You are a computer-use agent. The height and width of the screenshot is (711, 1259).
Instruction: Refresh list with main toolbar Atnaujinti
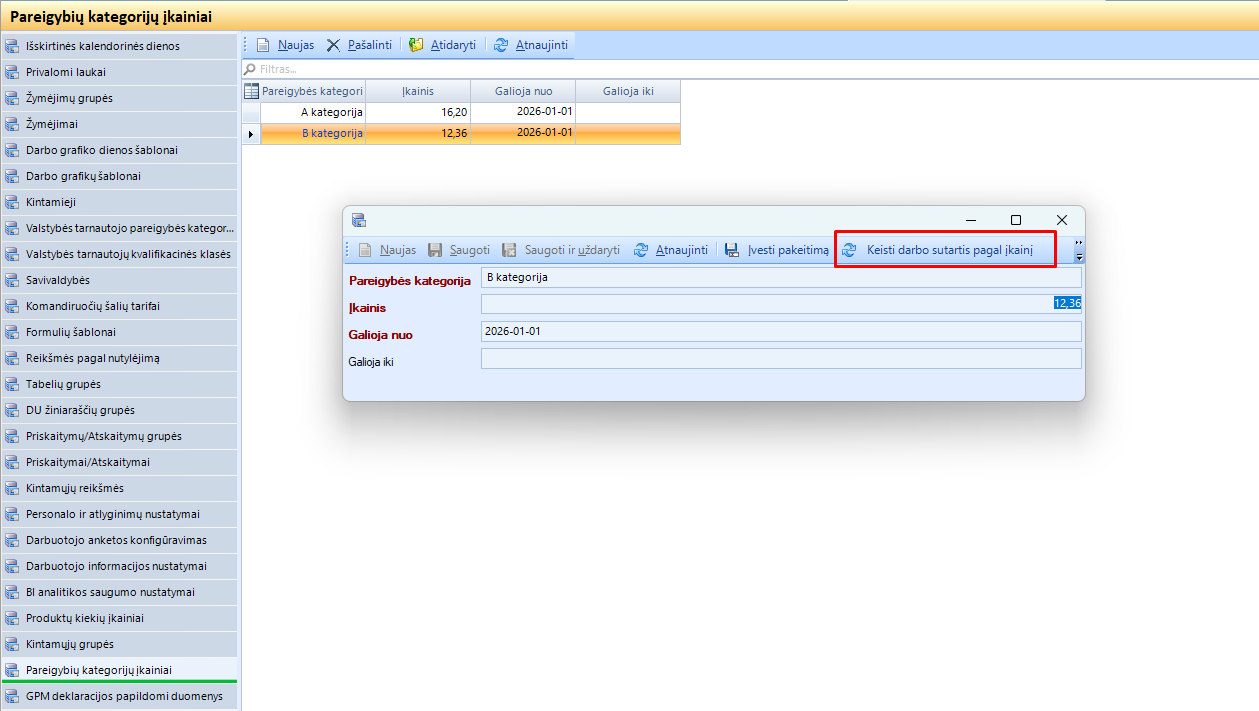pyautogui.click(x=501, y=45)
